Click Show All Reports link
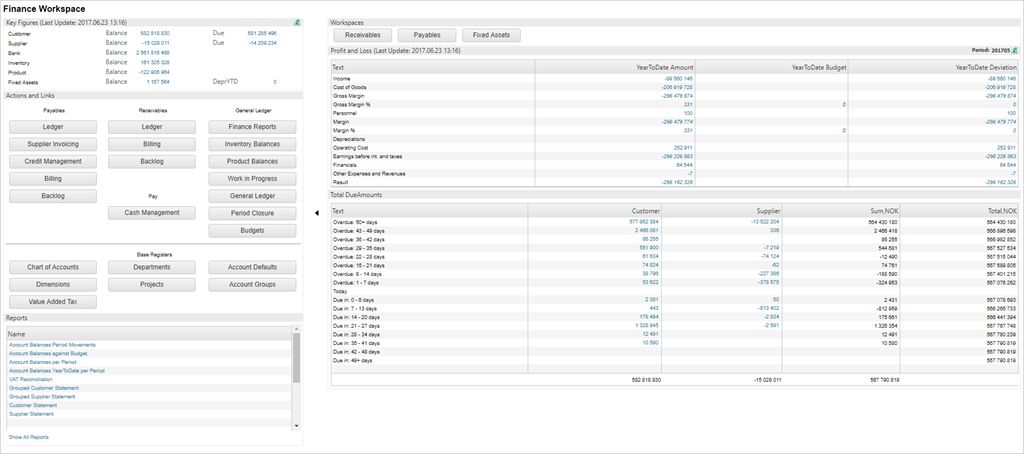This screenshot has width=1024, height=454. 28,437
